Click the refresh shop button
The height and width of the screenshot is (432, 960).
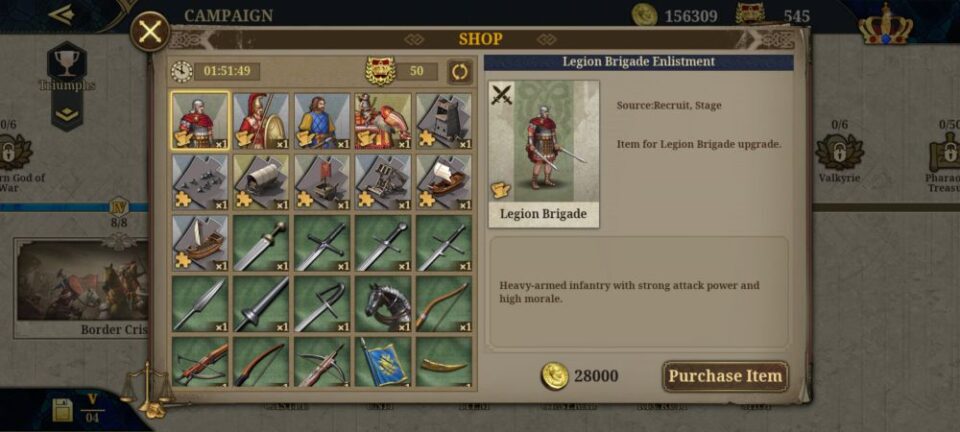[460, 72]
